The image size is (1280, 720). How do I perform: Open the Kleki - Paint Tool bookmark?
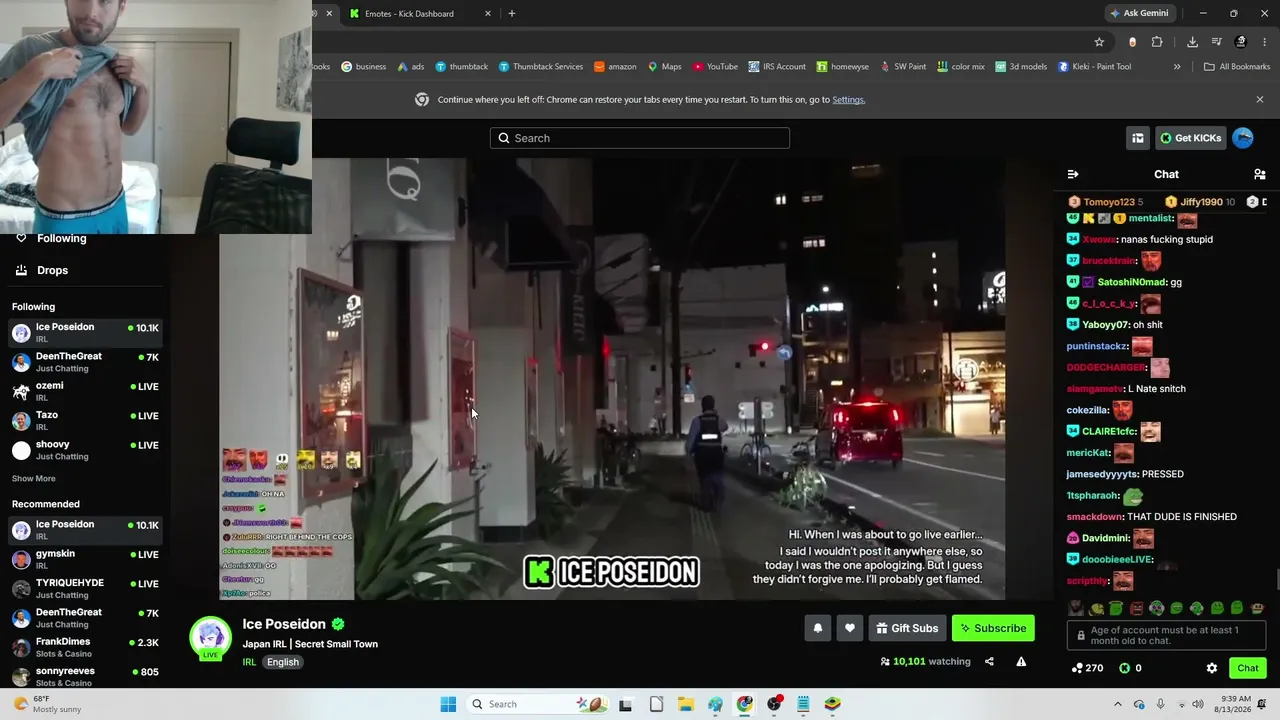pyautogui.click(x=1095, y=67)
